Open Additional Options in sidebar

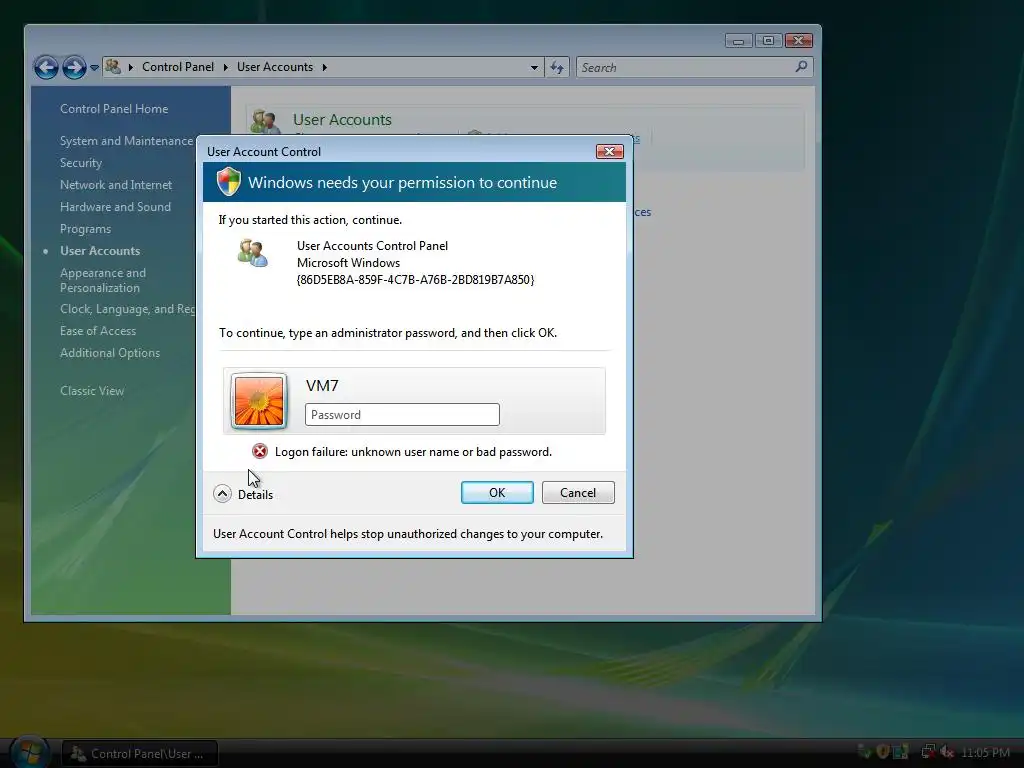[x=110, y=353]
